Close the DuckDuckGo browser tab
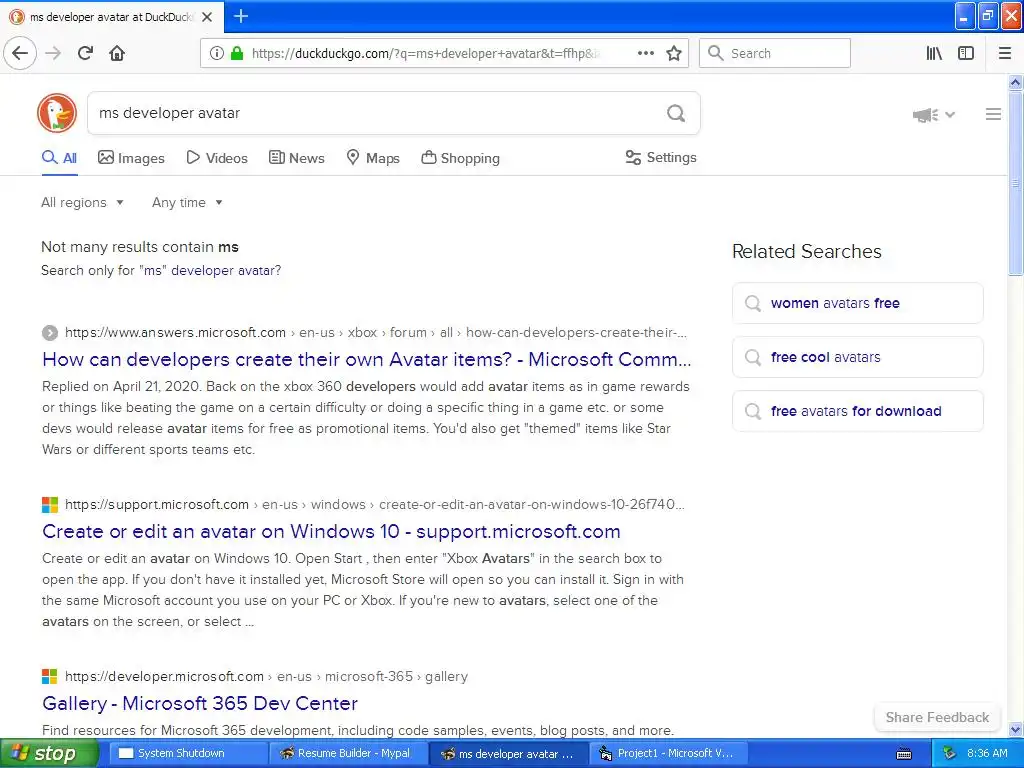The image size is (1024, 768). [207, 17]
